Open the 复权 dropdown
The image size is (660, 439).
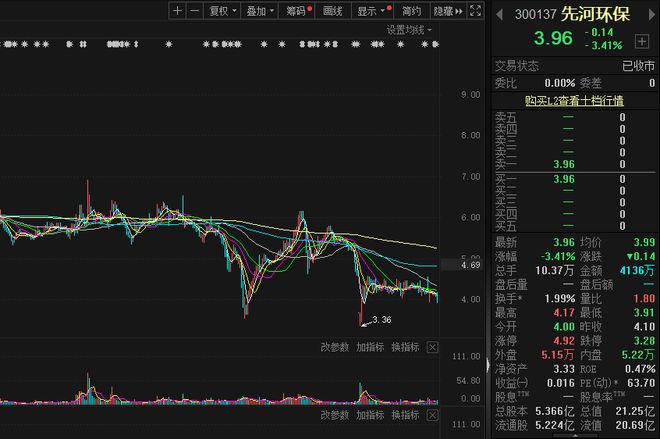223,11
